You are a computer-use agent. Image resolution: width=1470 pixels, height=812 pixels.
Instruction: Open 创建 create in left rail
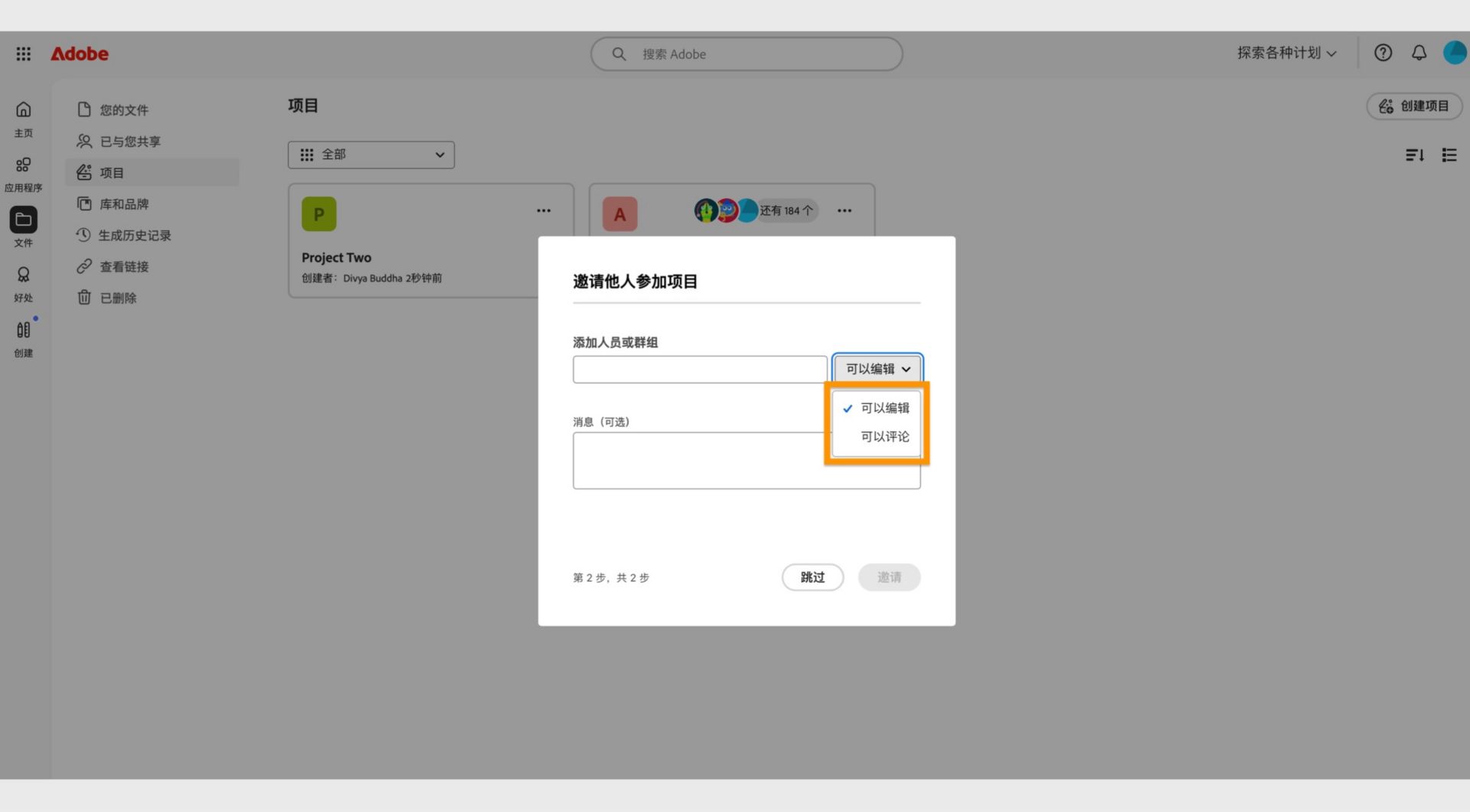24,339
